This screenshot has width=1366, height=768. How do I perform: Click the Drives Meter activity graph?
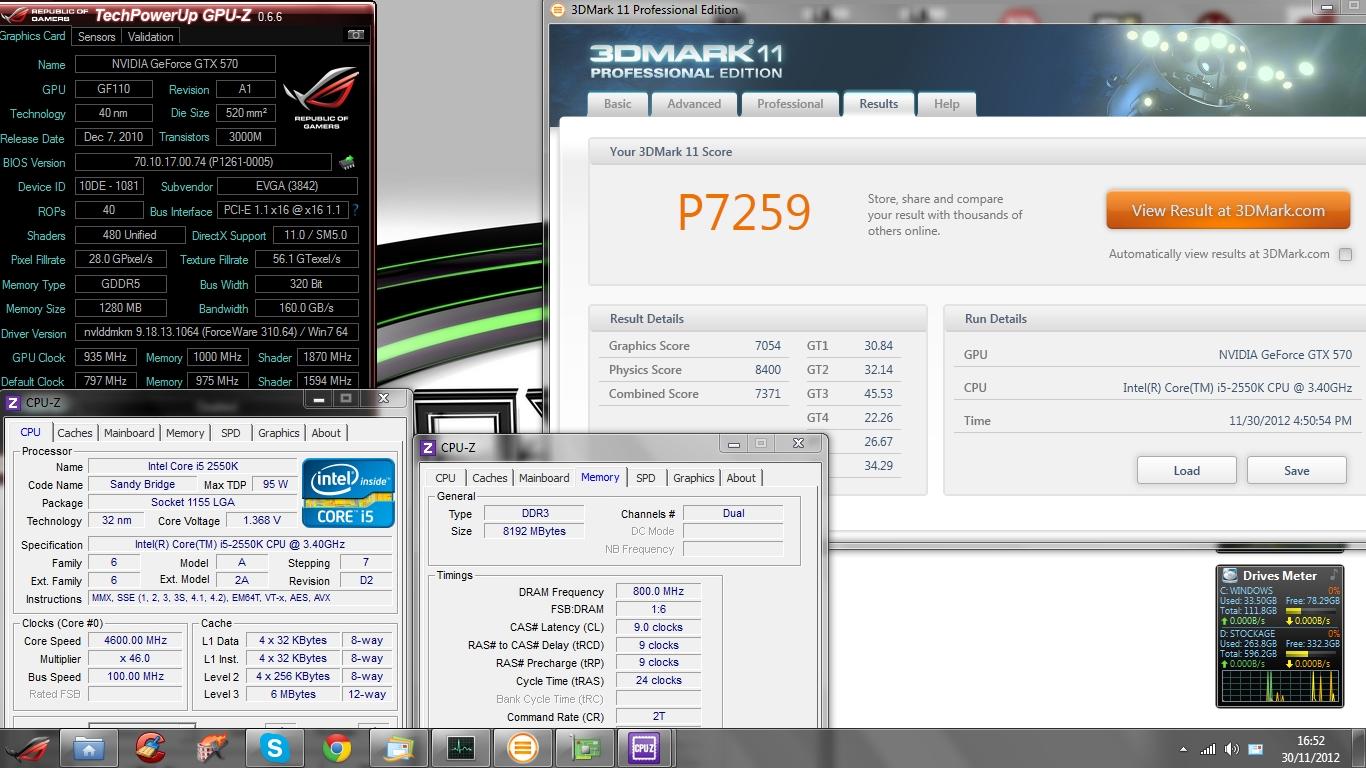(1280, 686)
